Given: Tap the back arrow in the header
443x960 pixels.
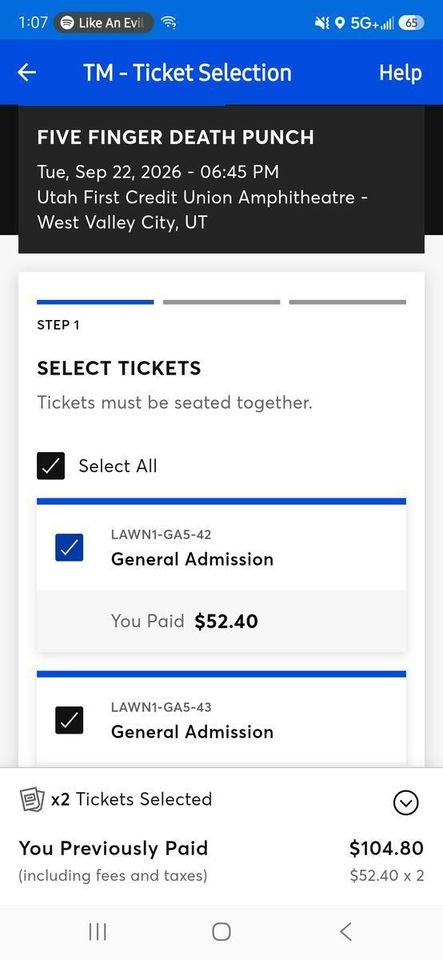Looking at the screenshot, I should [26, 73].
